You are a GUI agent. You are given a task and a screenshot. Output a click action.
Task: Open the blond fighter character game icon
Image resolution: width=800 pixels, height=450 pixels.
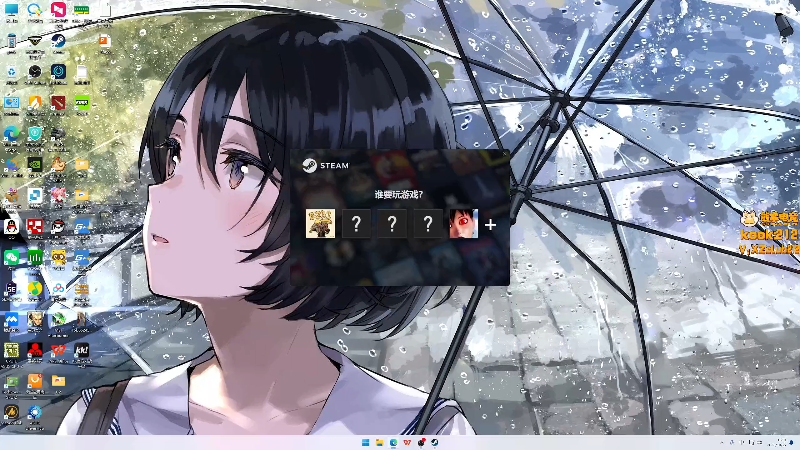pos(35,319)
